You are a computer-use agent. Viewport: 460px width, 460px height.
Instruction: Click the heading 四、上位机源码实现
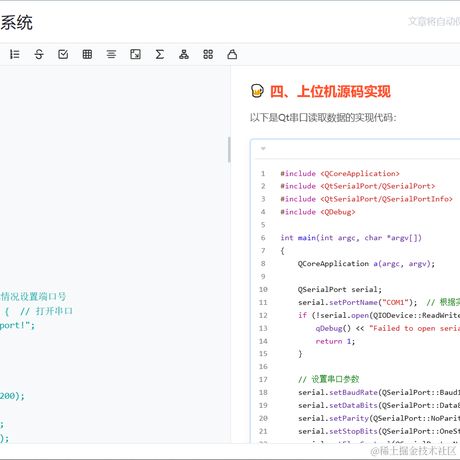click(330, 91)
